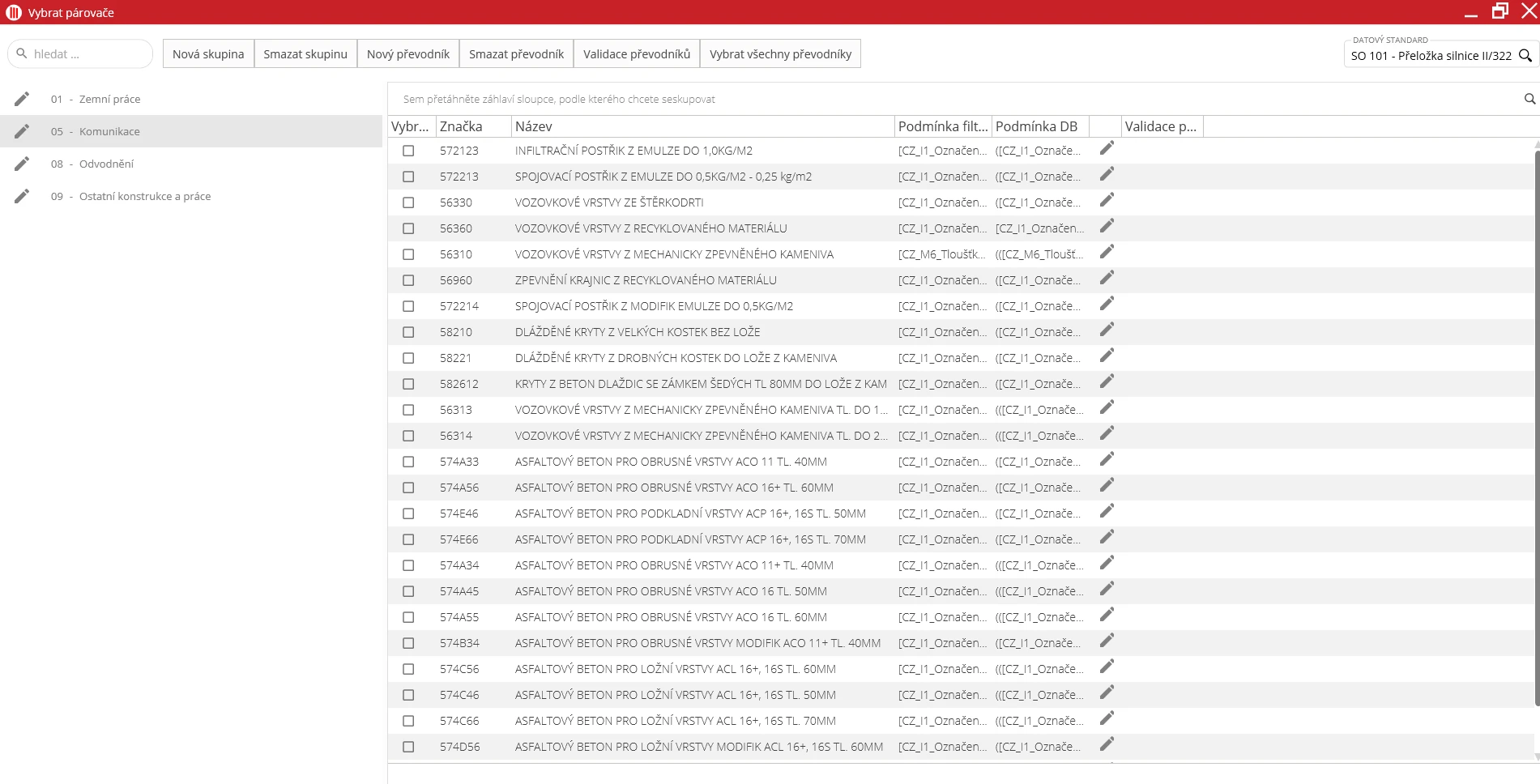This screenshot has width=1540, height=784.
Task: Open the Datový standard lookup magnifier
Action: (x=1525, y=55)
